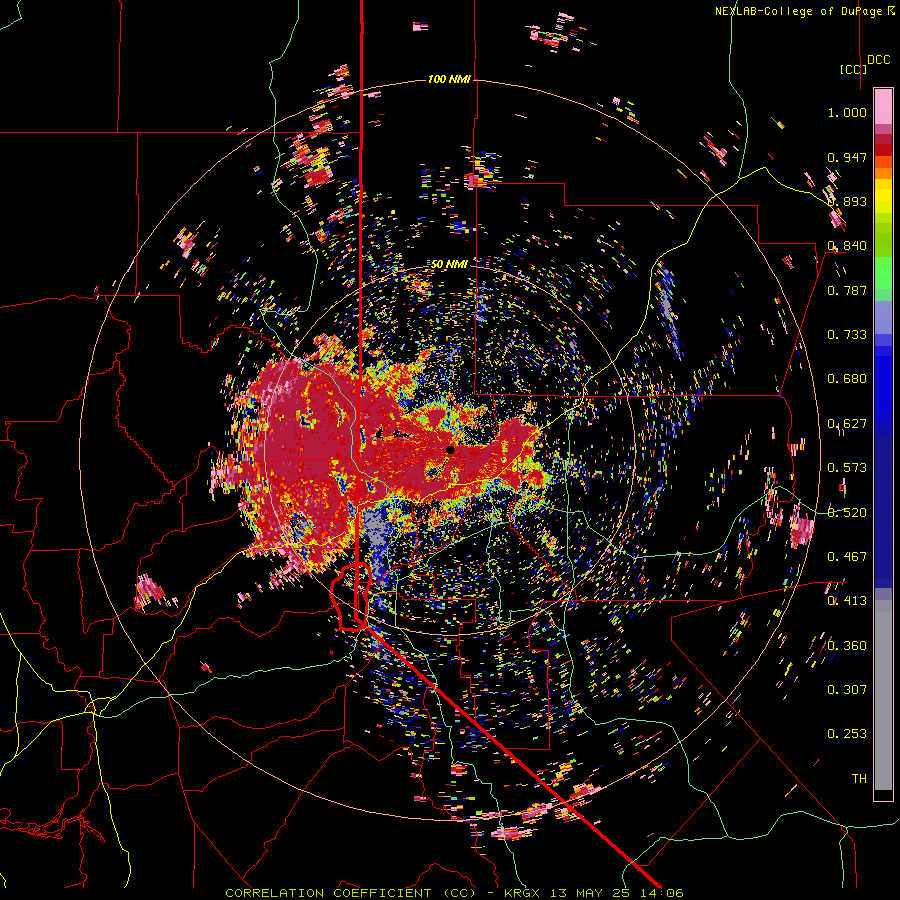Select the 0.520 legend value
900x900 pixels.
847,513
